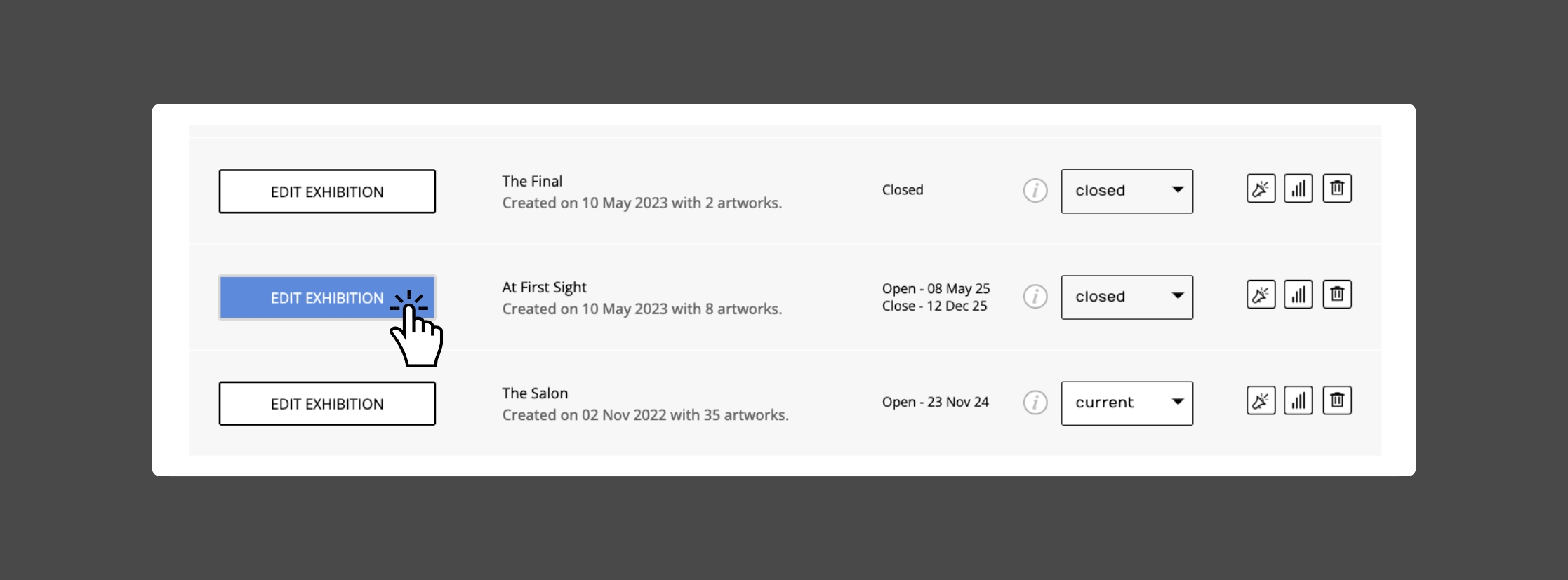
Task: Click Edit Exhibition for The Final
Action: (327, 191)
